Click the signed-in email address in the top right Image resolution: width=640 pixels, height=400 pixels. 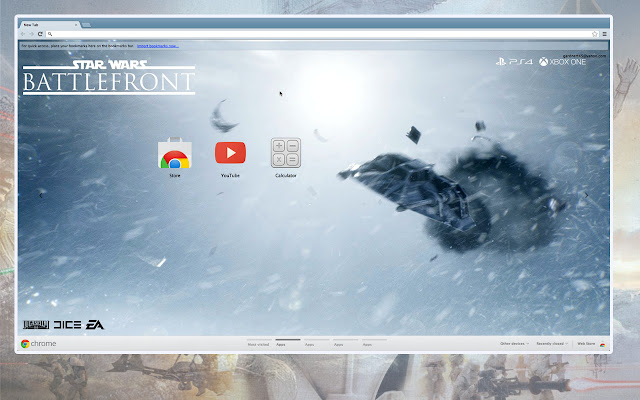tap(584, 56)
